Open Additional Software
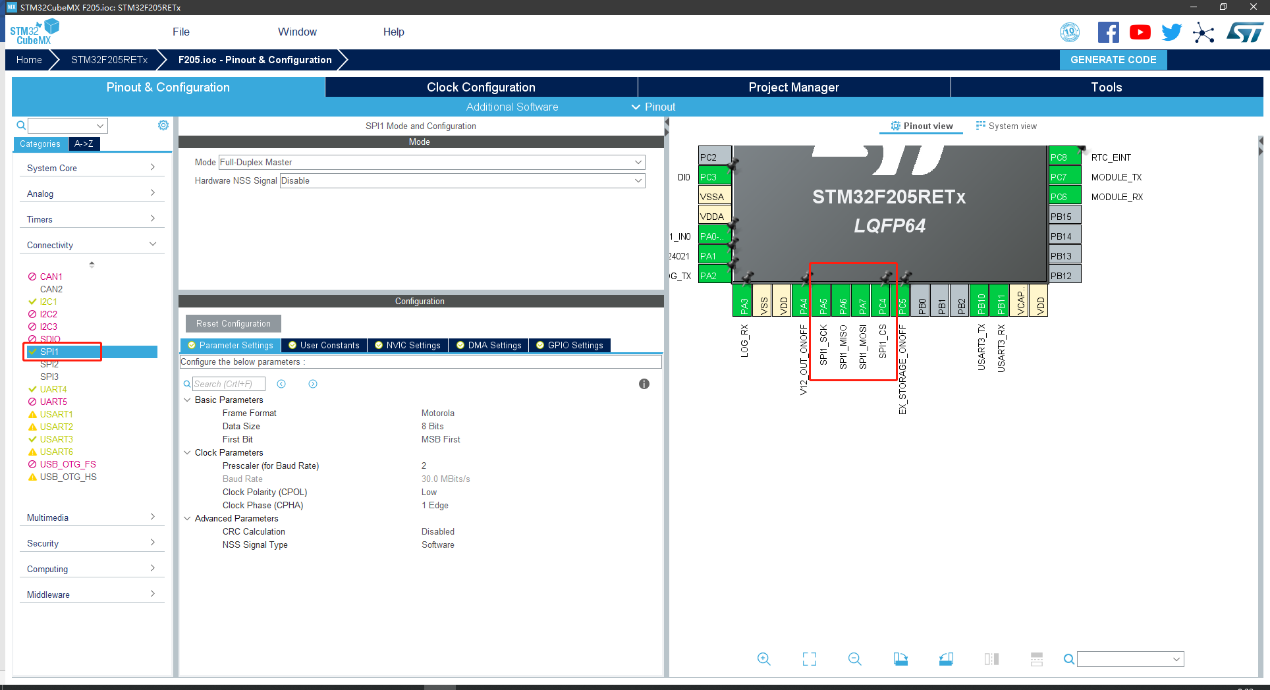Image resolution: width=1270 pixels, height=690 pixels. [x=512, y=107]
